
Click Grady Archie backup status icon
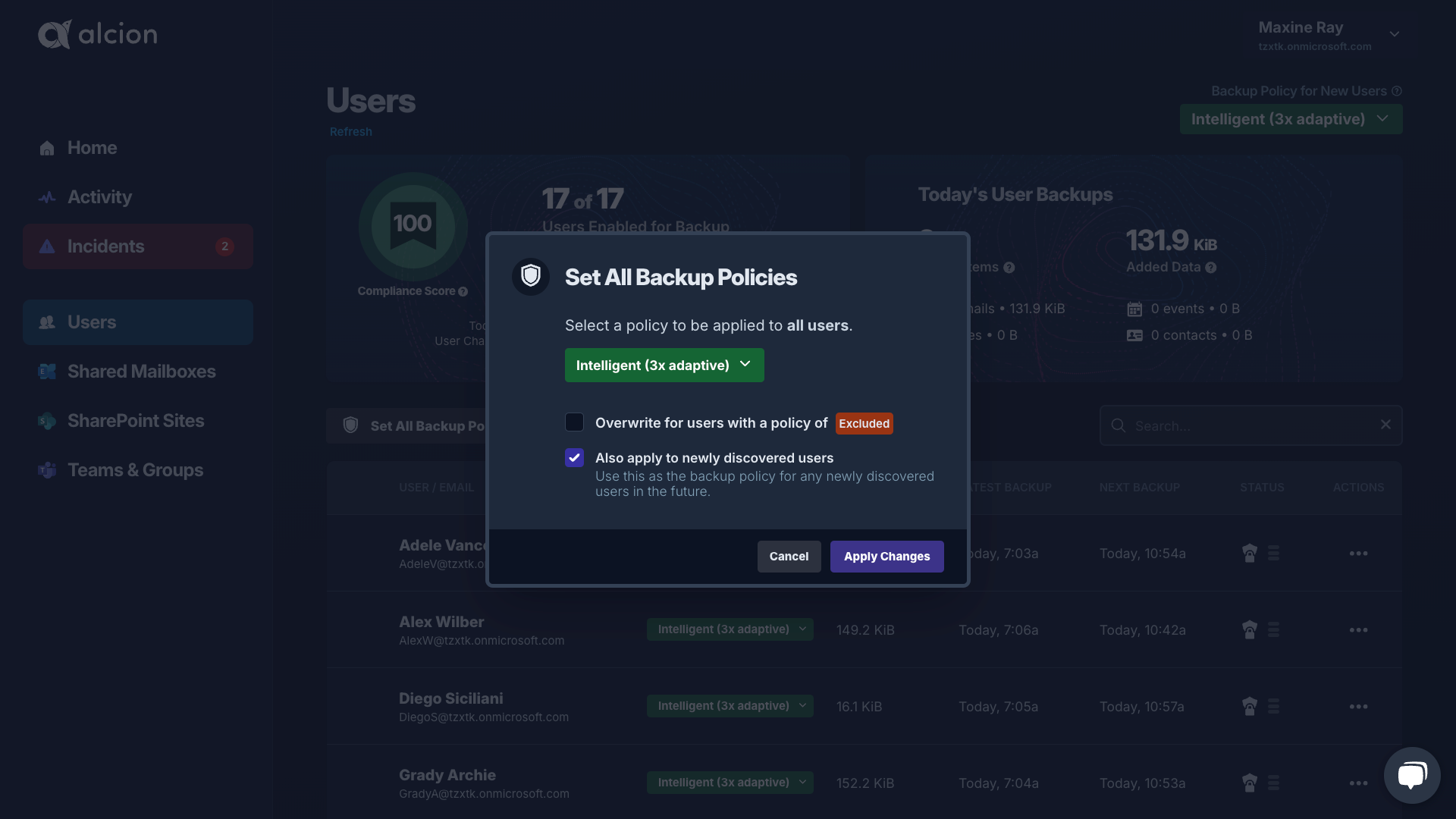(x=1250, y=783)
